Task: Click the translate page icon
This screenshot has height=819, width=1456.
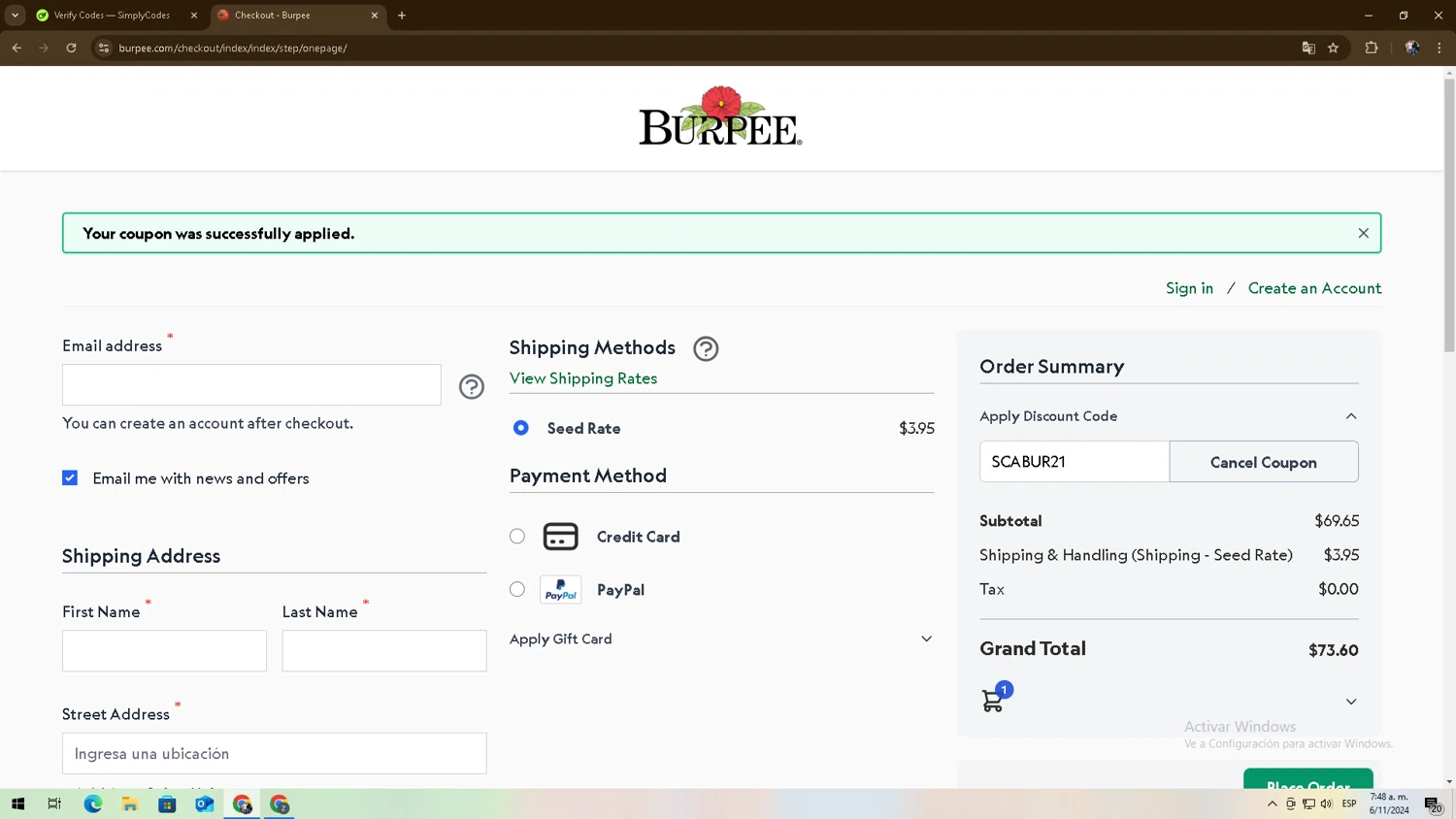Action: pyautogui.click(x=1308, y=48)
